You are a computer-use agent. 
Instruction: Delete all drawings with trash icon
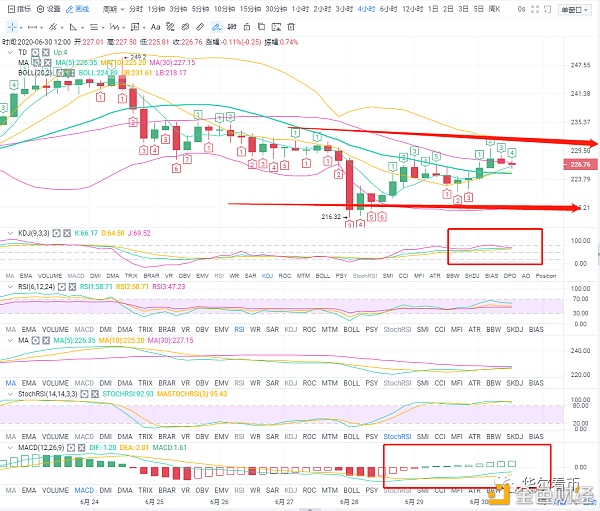(291, 27)
